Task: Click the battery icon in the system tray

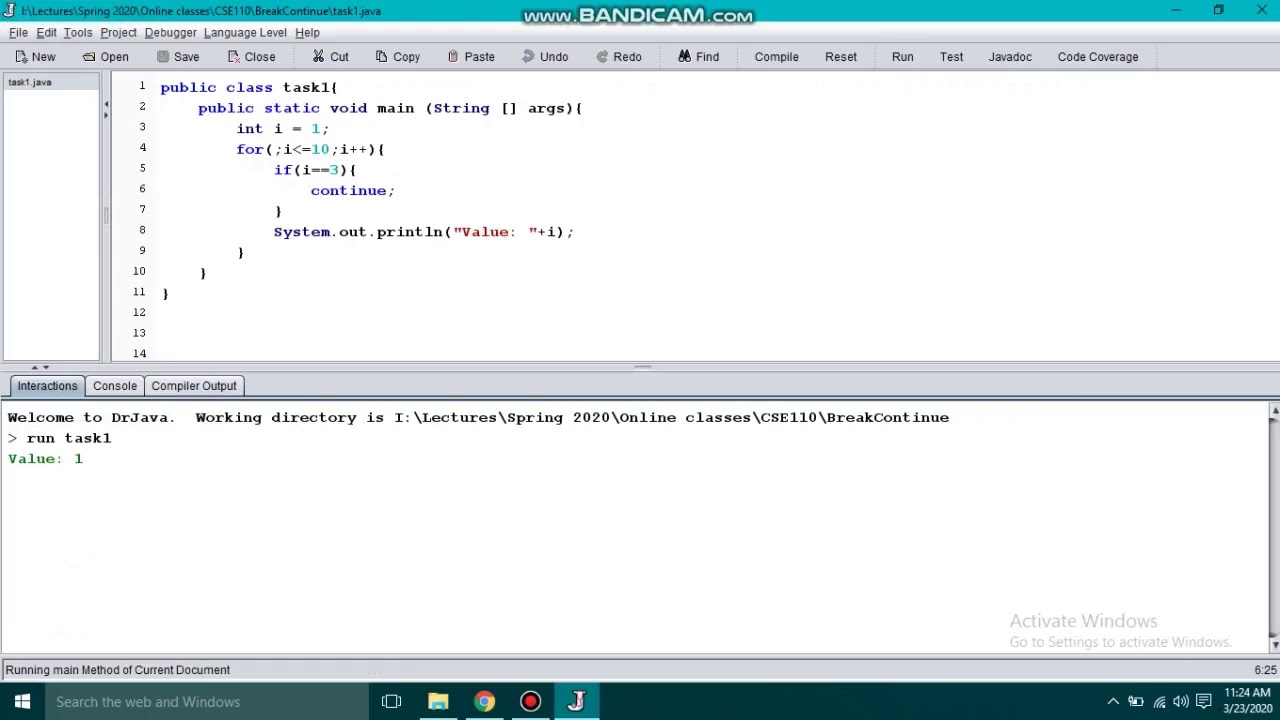Action: click(1136, 702)
